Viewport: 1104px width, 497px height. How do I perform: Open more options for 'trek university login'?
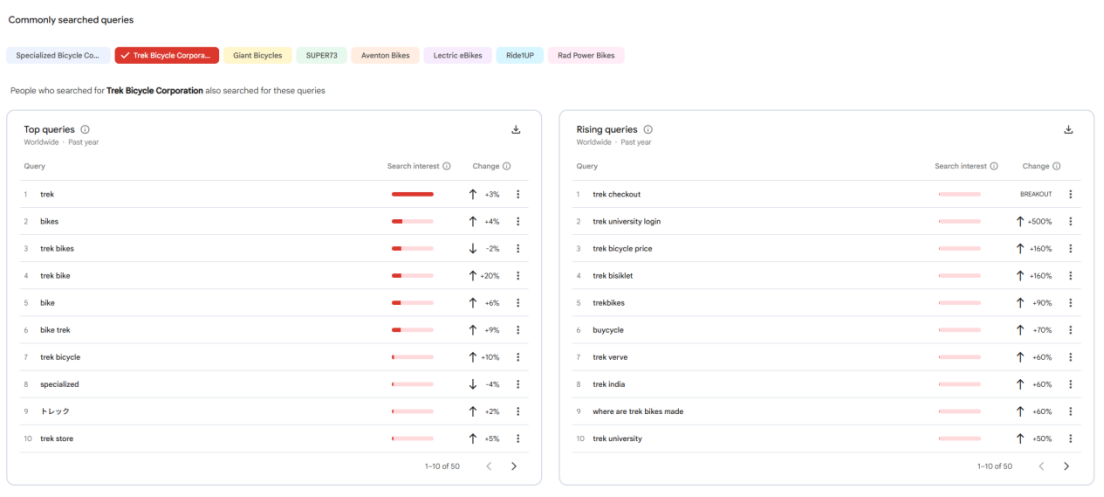(1070, 221)
